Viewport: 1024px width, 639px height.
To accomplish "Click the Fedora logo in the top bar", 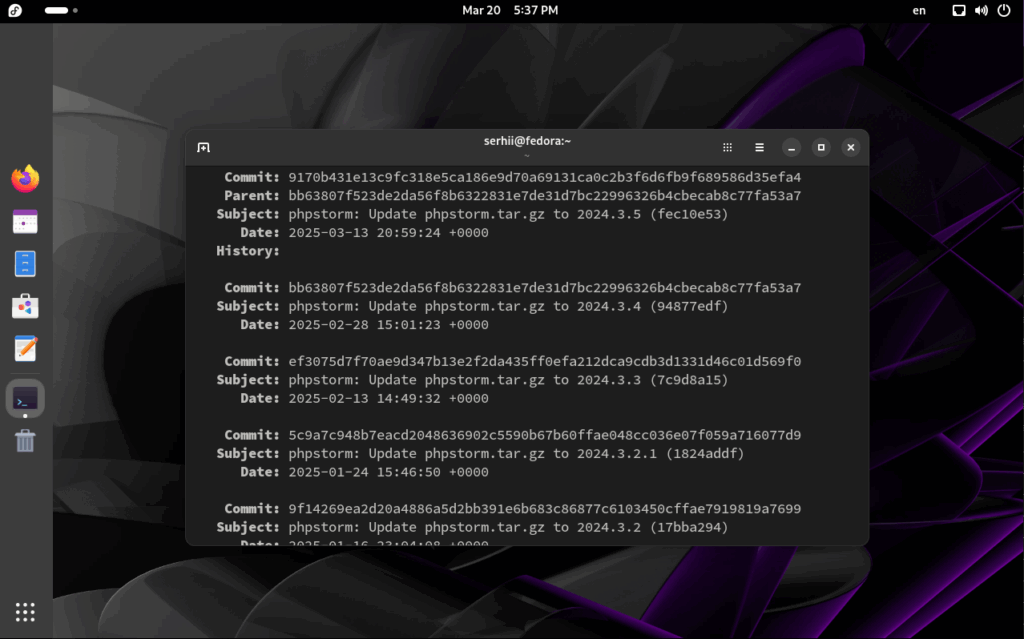I will pos(15,10).
